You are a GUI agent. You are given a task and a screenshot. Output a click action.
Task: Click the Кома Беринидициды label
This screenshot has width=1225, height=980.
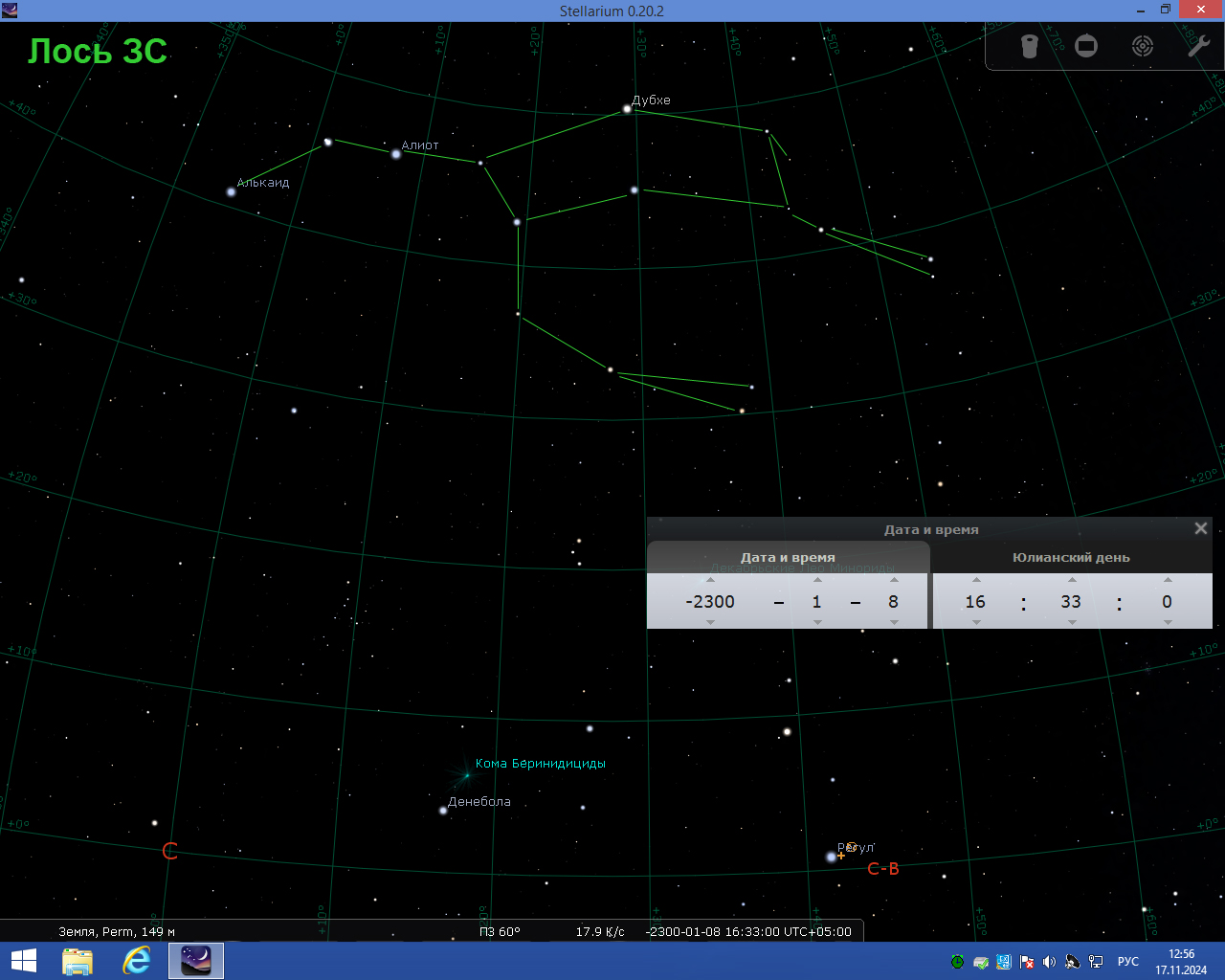point(541,763)
